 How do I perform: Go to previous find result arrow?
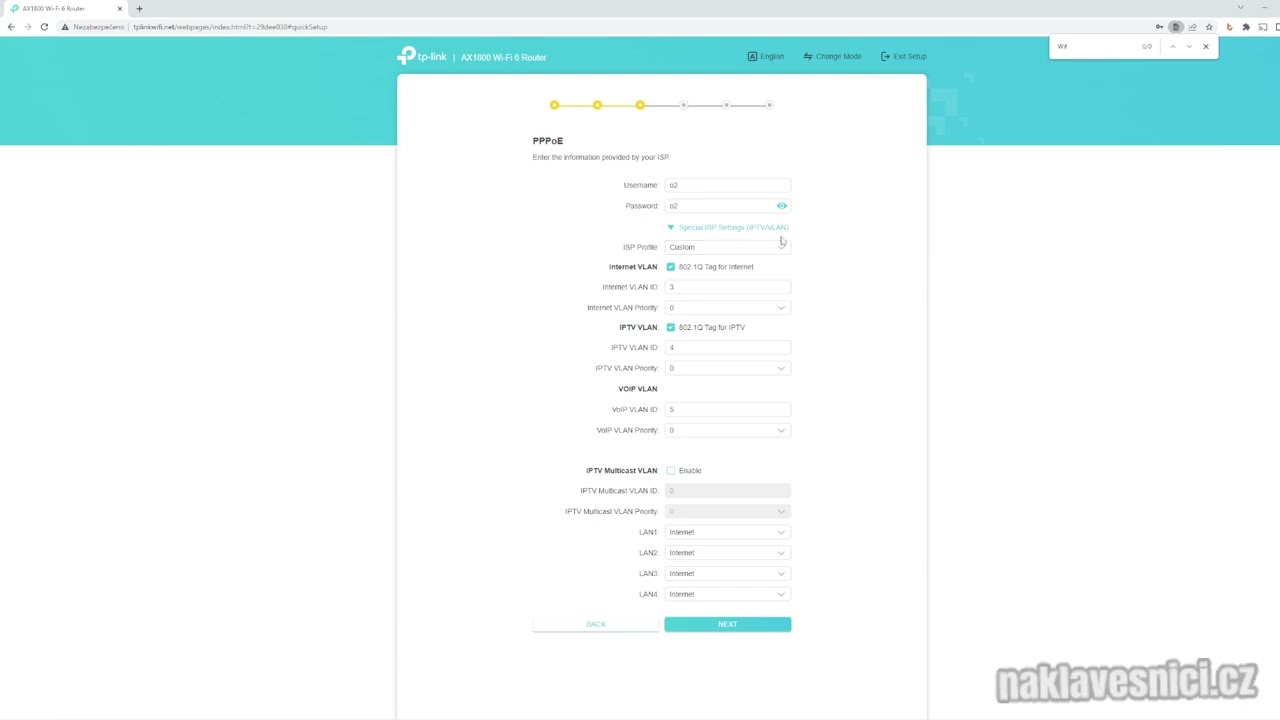(1172, 46)
